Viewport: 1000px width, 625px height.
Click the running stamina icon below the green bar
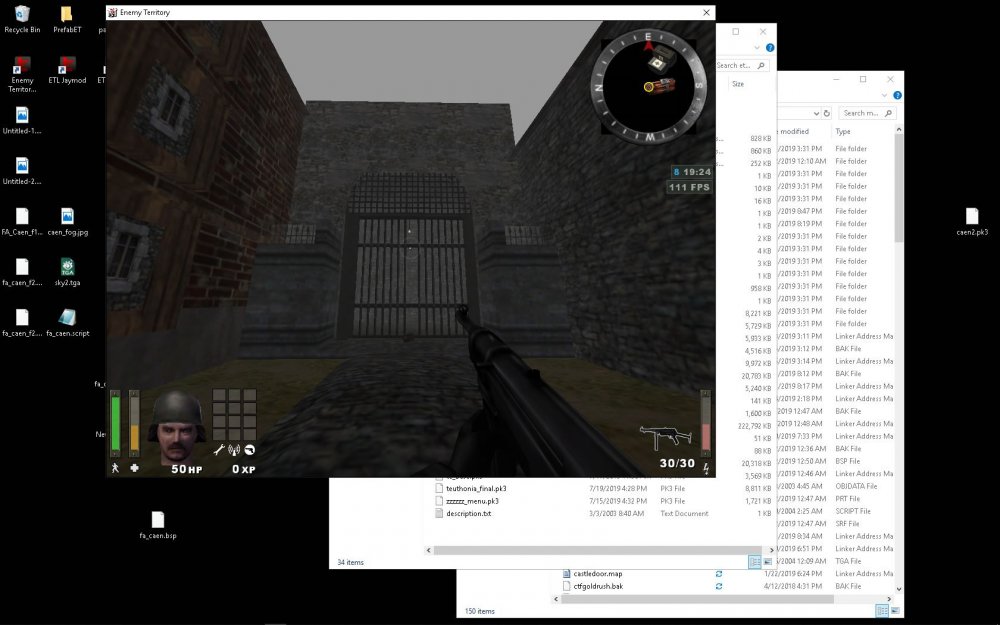coord(115,467)
